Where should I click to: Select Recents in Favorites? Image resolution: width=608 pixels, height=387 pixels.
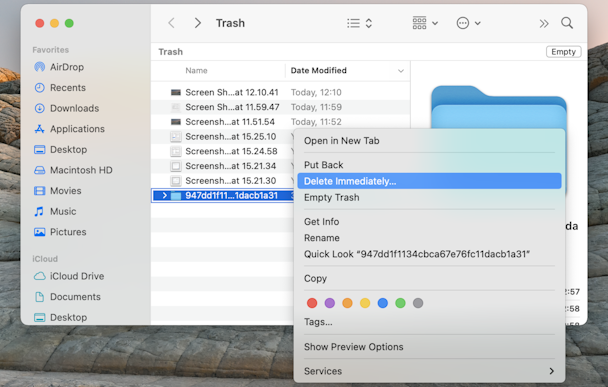60,88
